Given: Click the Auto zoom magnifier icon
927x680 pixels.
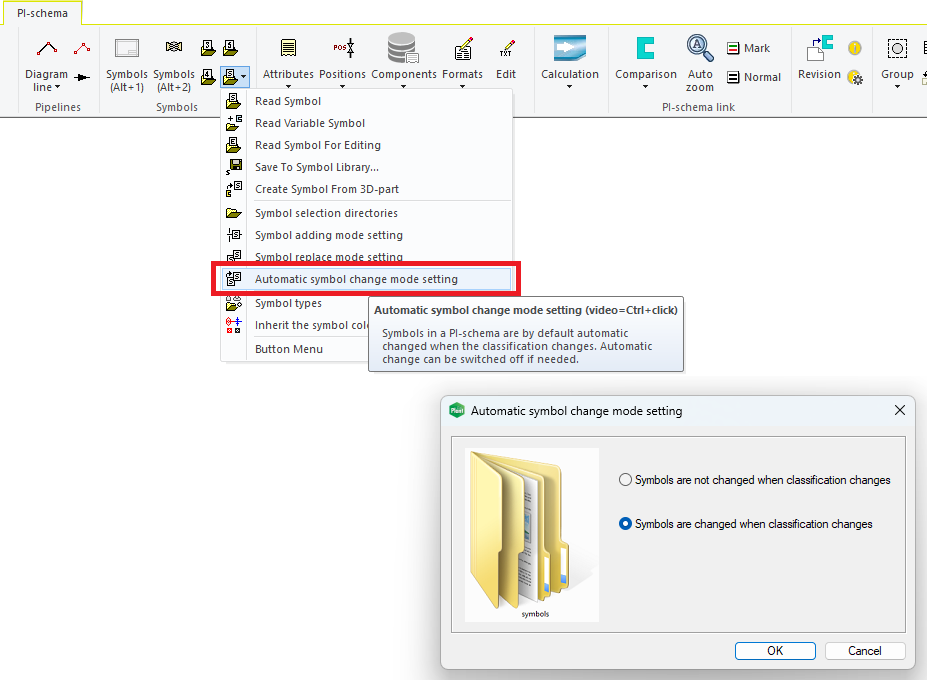Looking at the screenshot, I should click(700, 48).
